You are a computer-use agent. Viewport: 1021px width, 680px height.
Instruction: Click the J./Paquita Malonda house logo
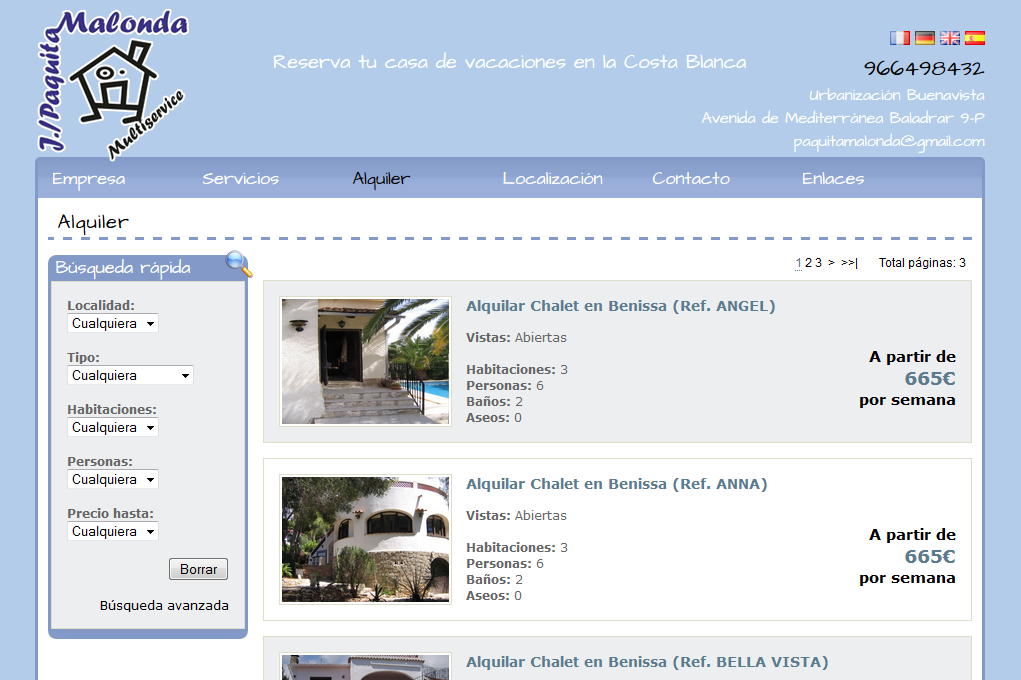pyautogui.click(x=113, y=83)
